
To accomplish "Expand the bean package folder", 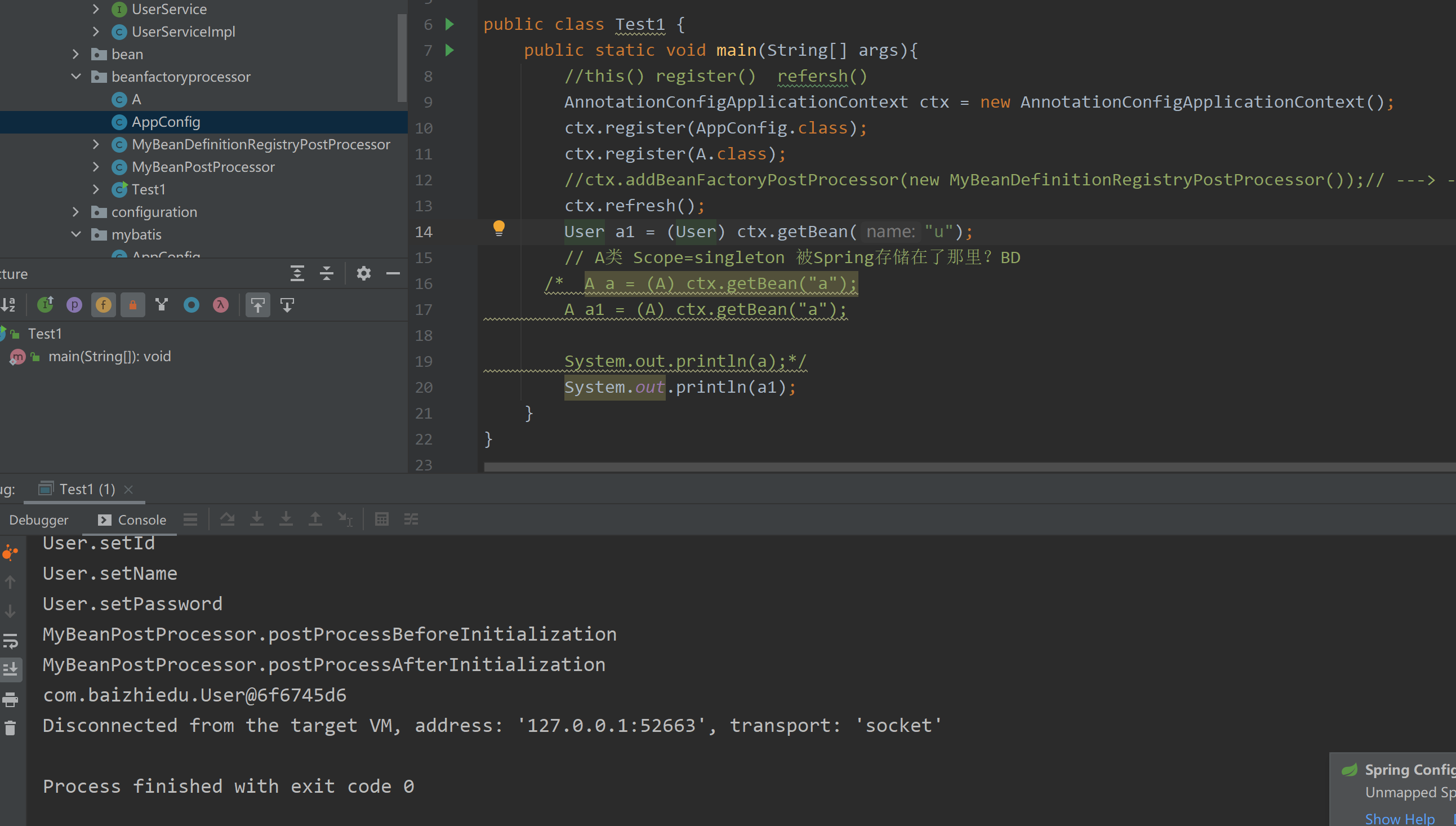I will click(75, 54).
